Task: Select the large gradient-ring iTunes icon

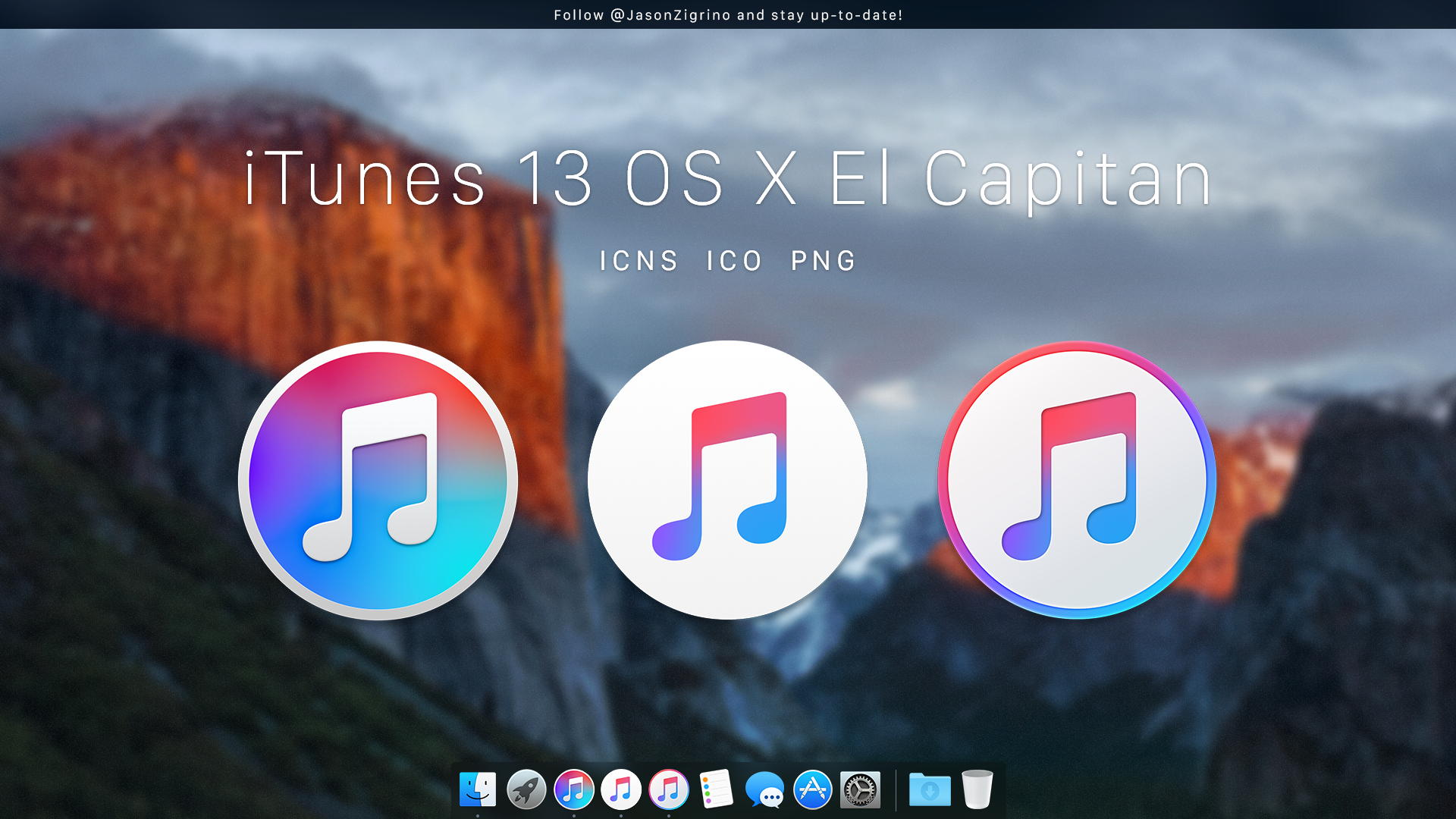Action: click(x=1077, y=480)
